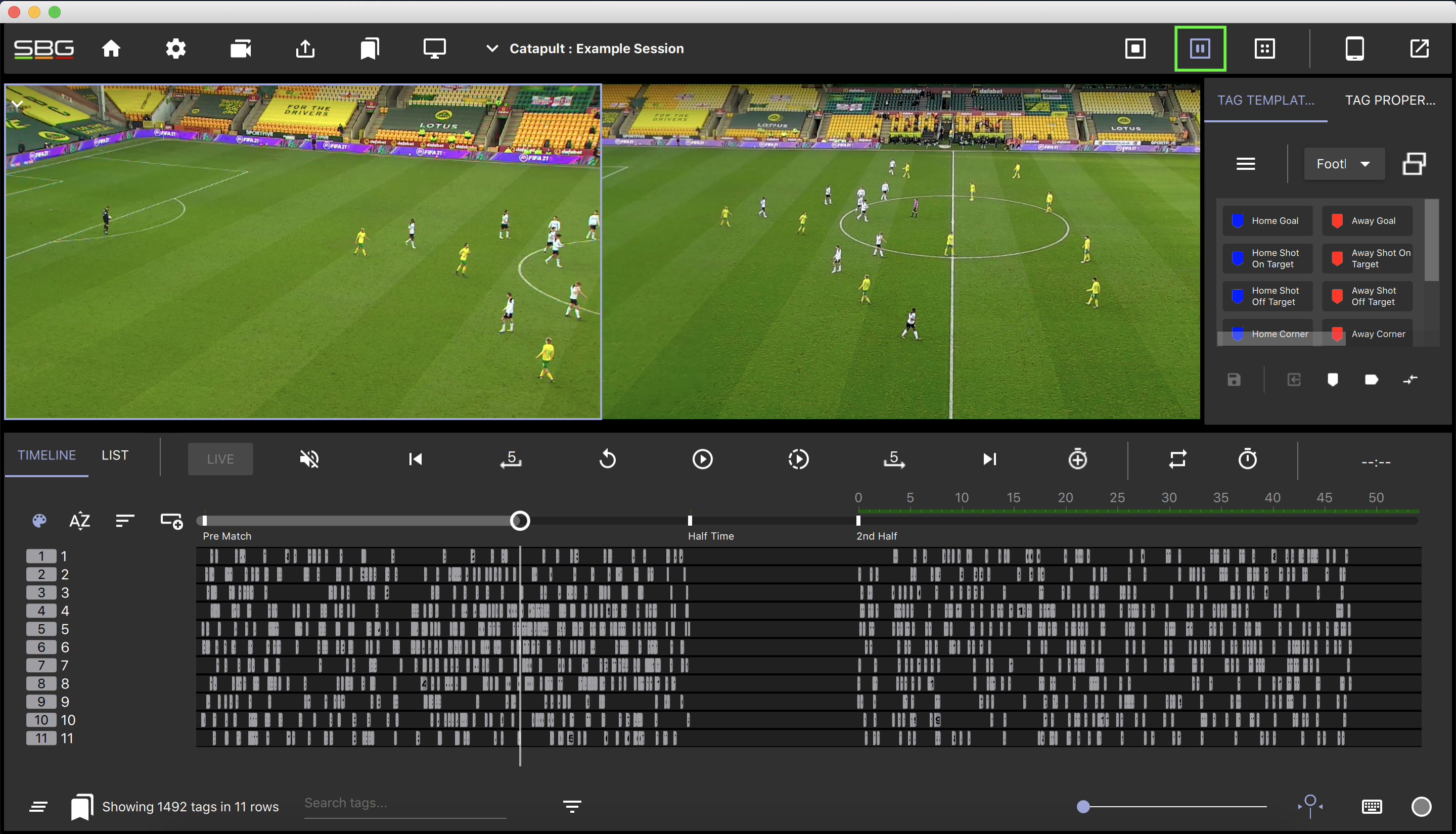Screen dimensions: 1456x834
Task: Click the Away Goal tag button
Action: 1367,221
